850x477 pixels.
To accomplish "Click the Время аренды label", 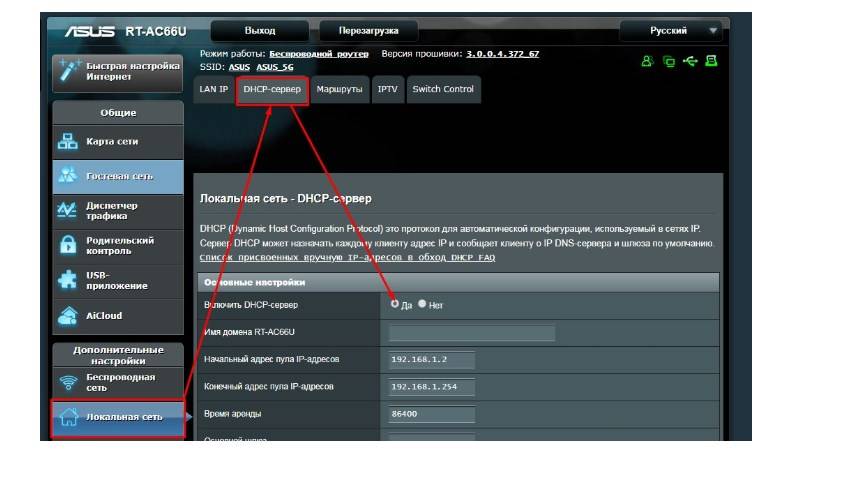I will 233,414.
